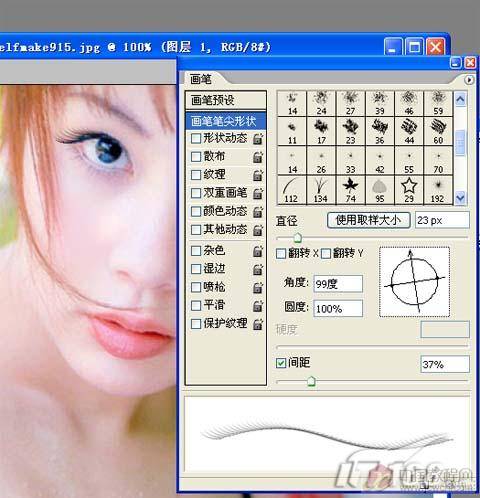Image resolution: width=480 pixels, height=498 pixels.
Task: Select scattered brush tip sized 36
Action: pyautogui.click(x=380, y=131)
